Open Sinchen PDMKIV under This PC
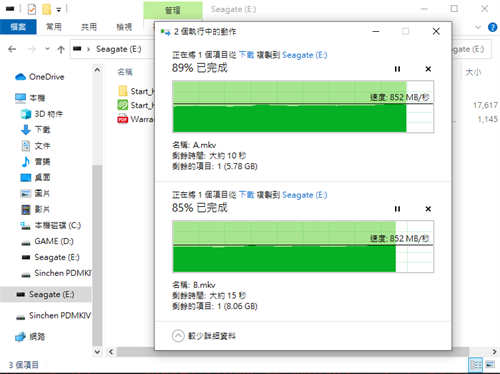This screenshot has width=500, height=374. 56,273
